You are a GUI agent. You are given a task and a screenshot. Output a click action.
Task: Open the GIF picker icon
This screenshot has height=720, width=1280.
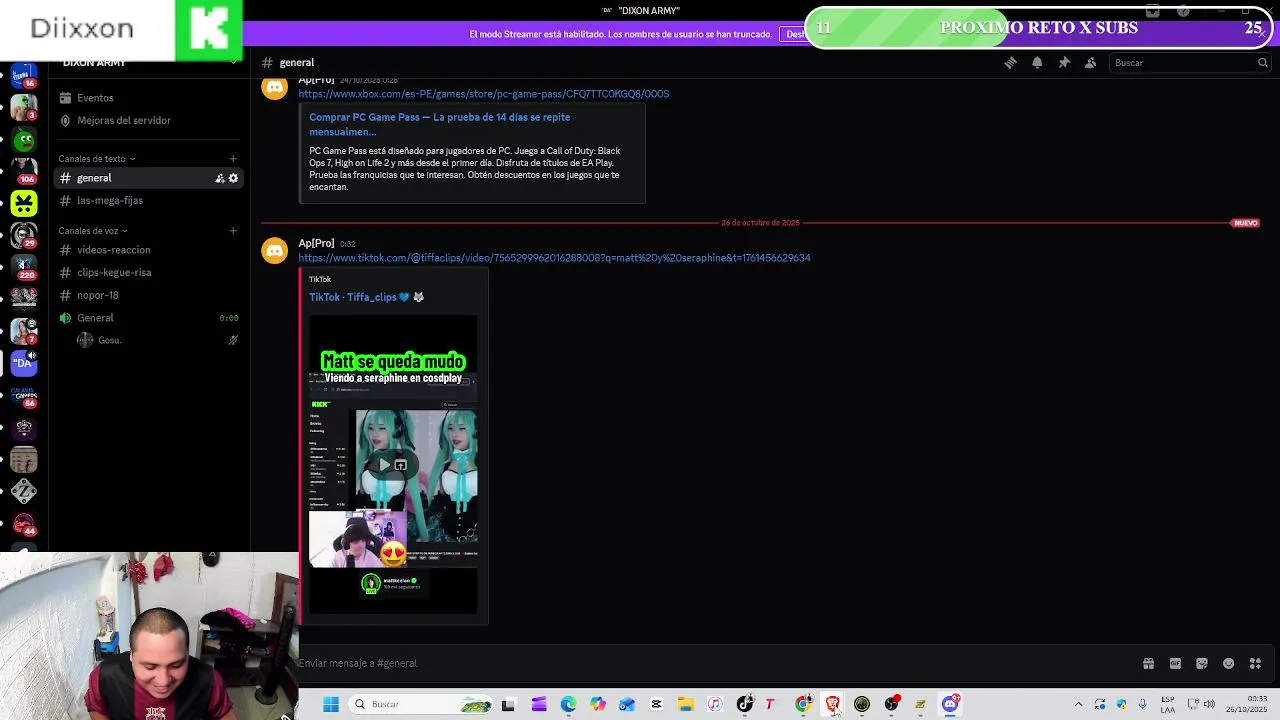[x=1175, y=663]
